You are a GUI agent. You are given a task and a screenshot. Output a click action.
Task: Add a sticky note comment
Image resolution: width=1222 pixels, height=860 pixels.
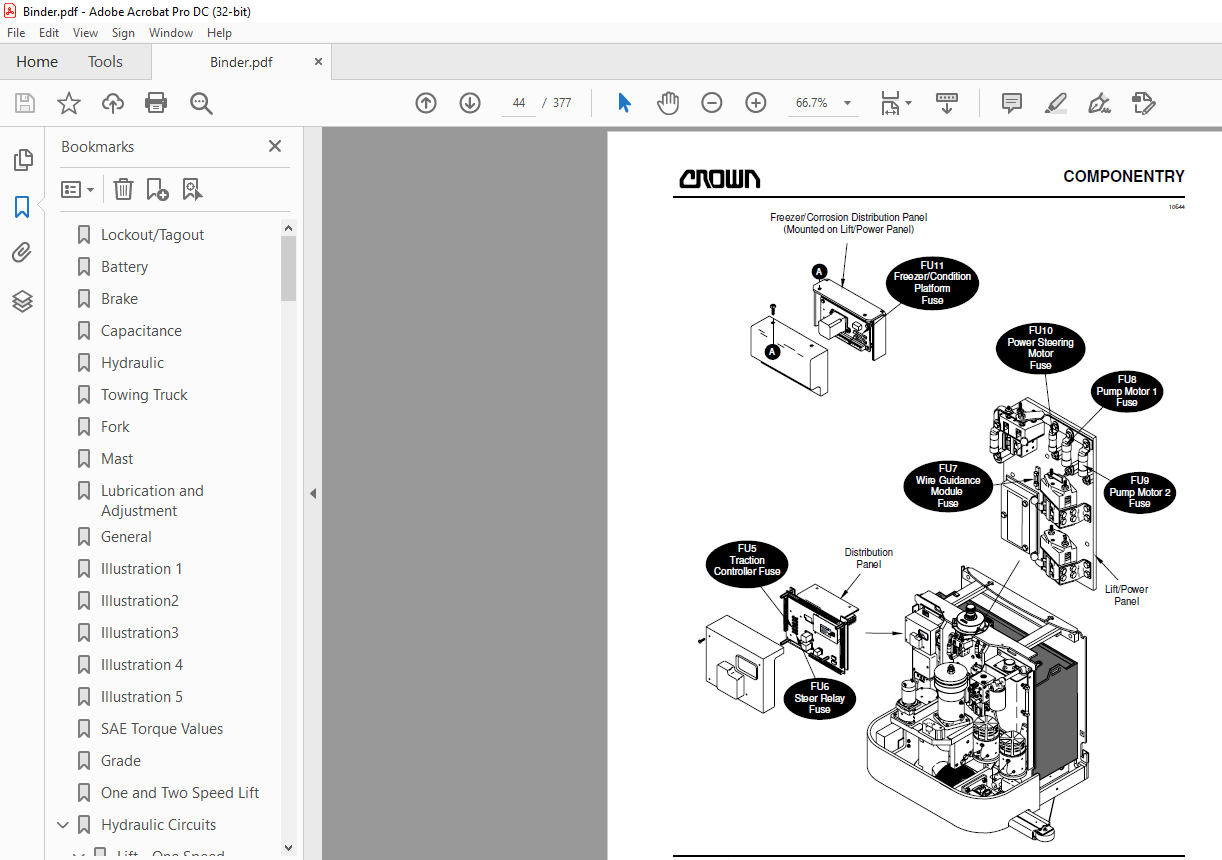pos(1011,103)
